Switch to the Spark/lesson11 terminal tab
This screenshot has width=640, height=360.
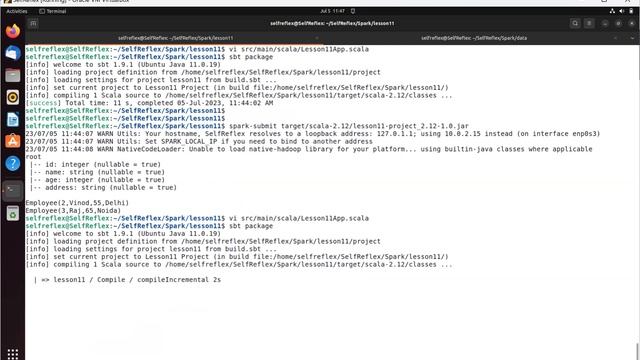176,38
